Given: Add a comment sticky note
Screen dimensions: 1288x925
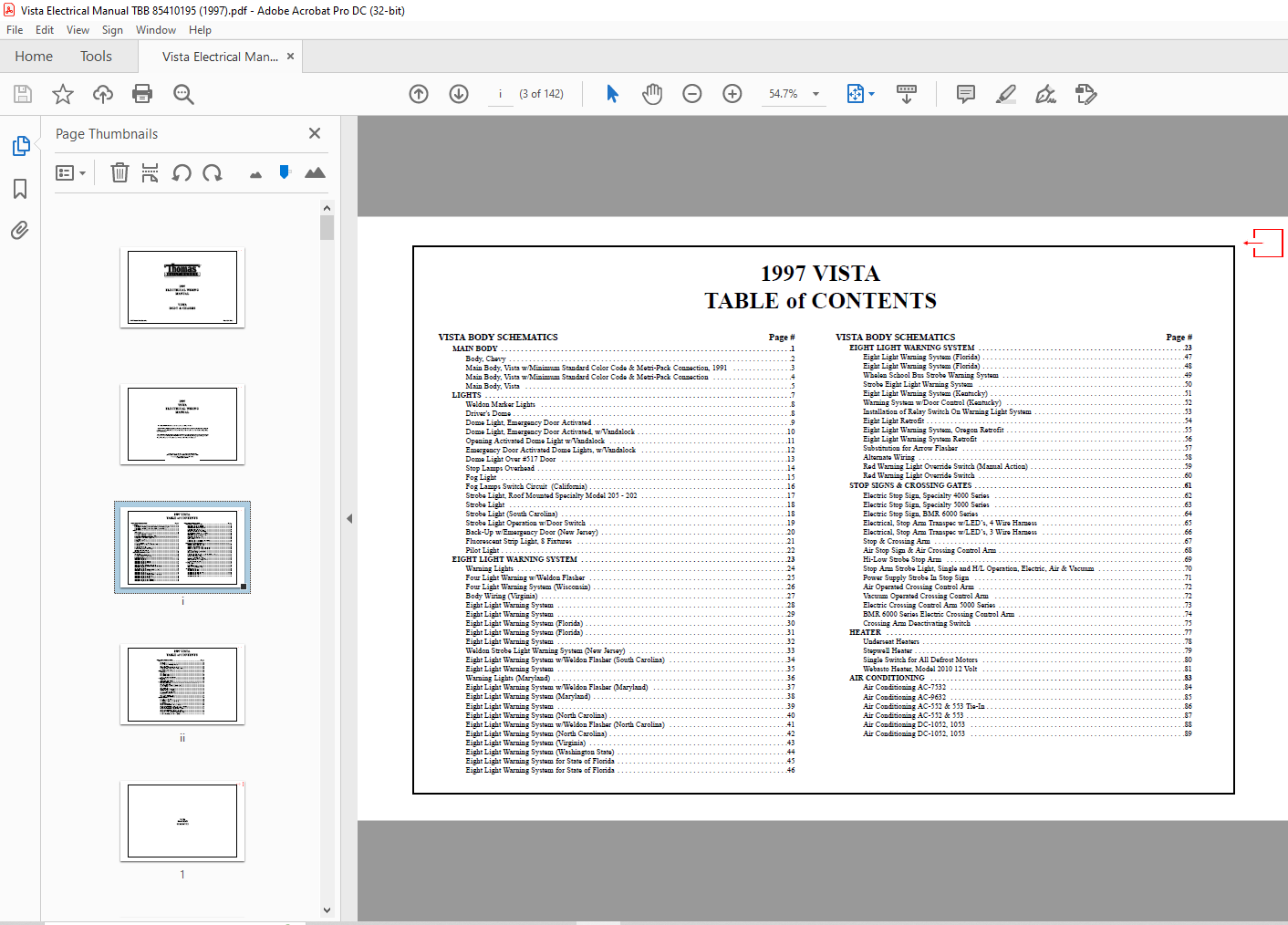Looking at the screenshot, I should [966, 94].
